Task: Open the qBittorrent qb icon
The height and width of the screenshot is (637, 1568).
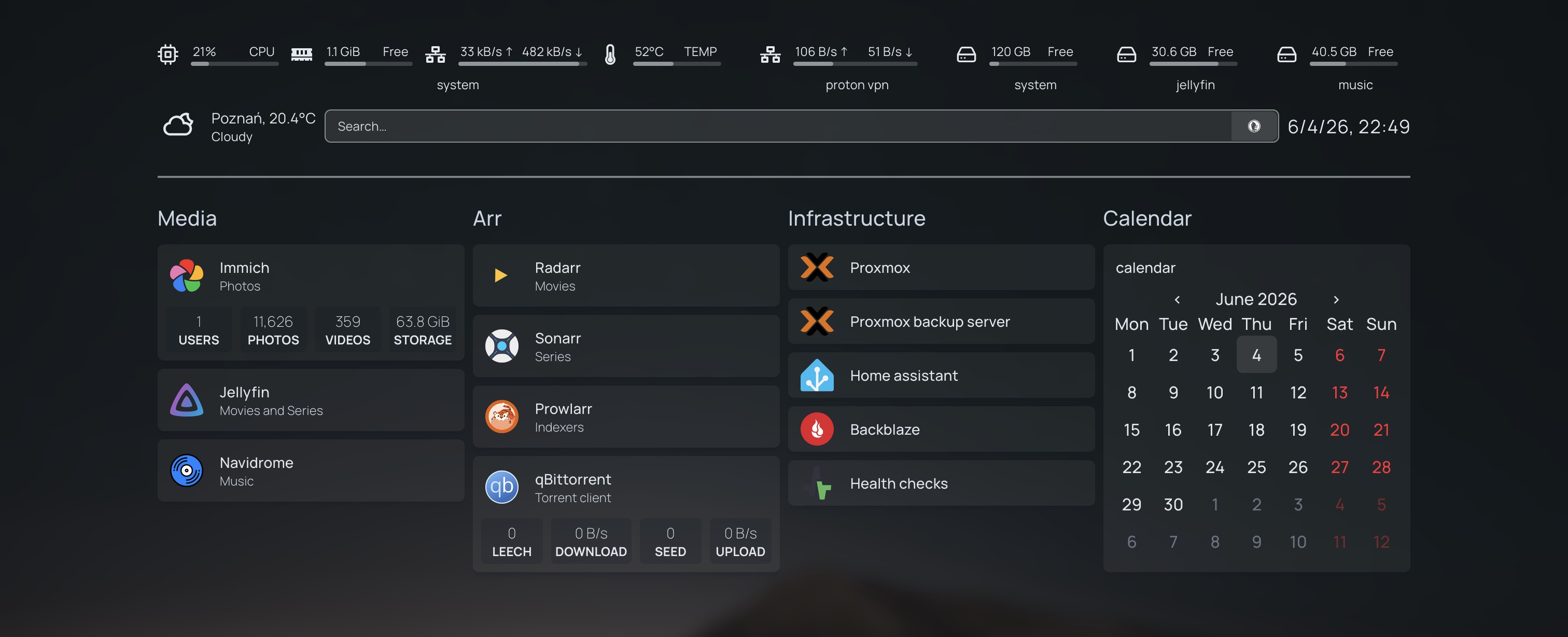Action: click(501, 487)
